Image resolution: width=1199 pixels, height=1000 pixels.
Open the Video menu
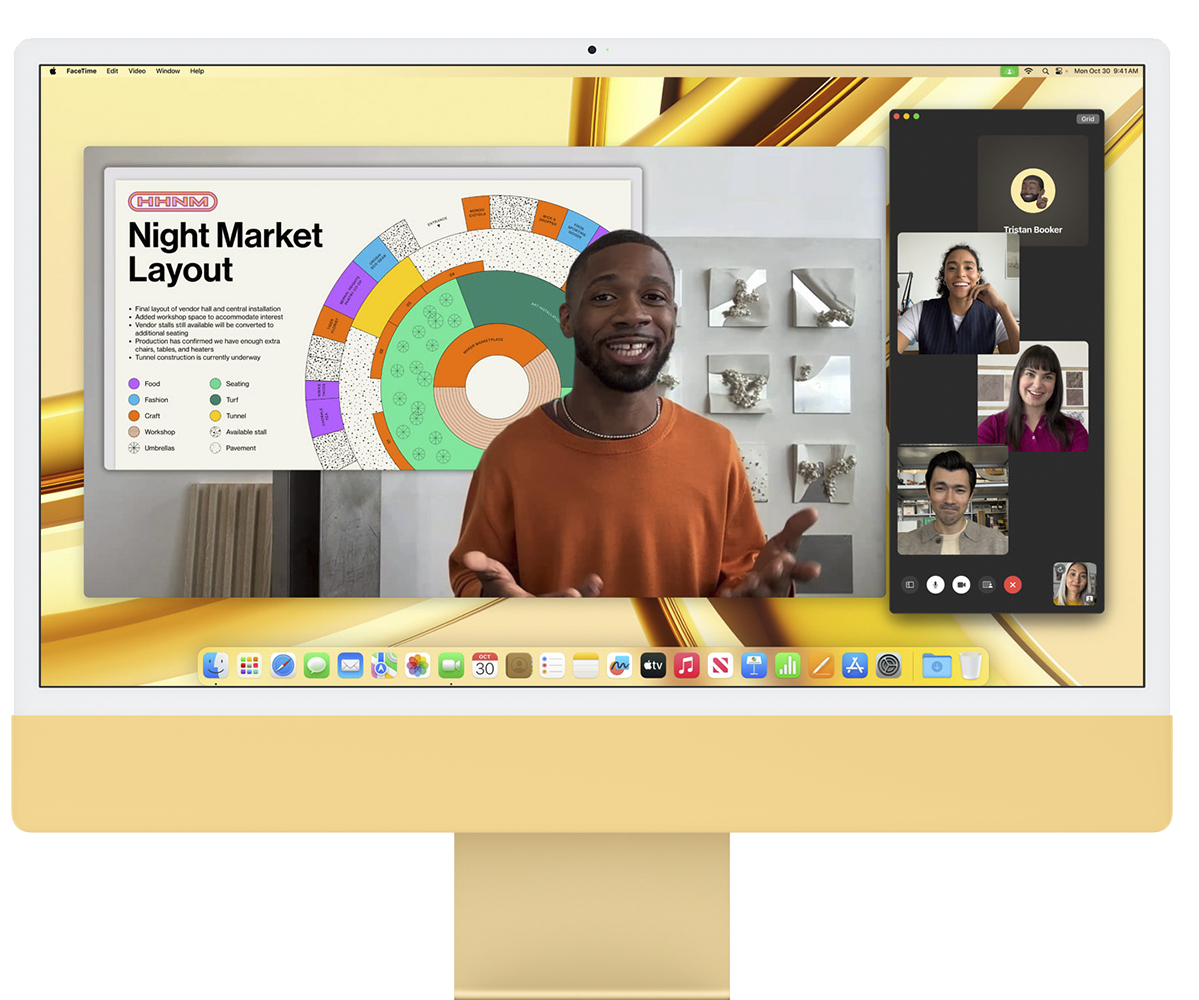(x=137, y=71)
